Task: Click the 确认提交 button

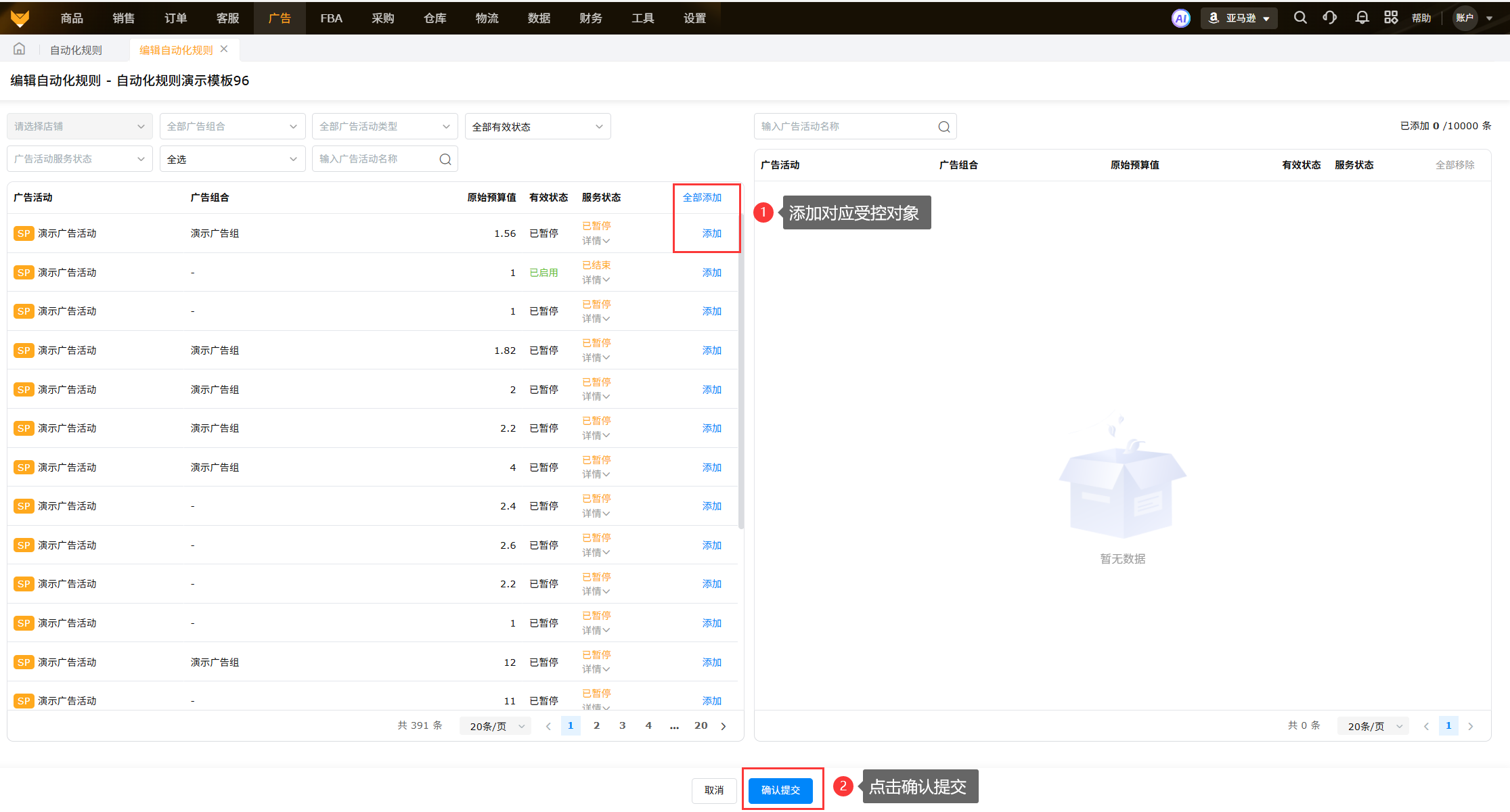Action: (780, 790)
